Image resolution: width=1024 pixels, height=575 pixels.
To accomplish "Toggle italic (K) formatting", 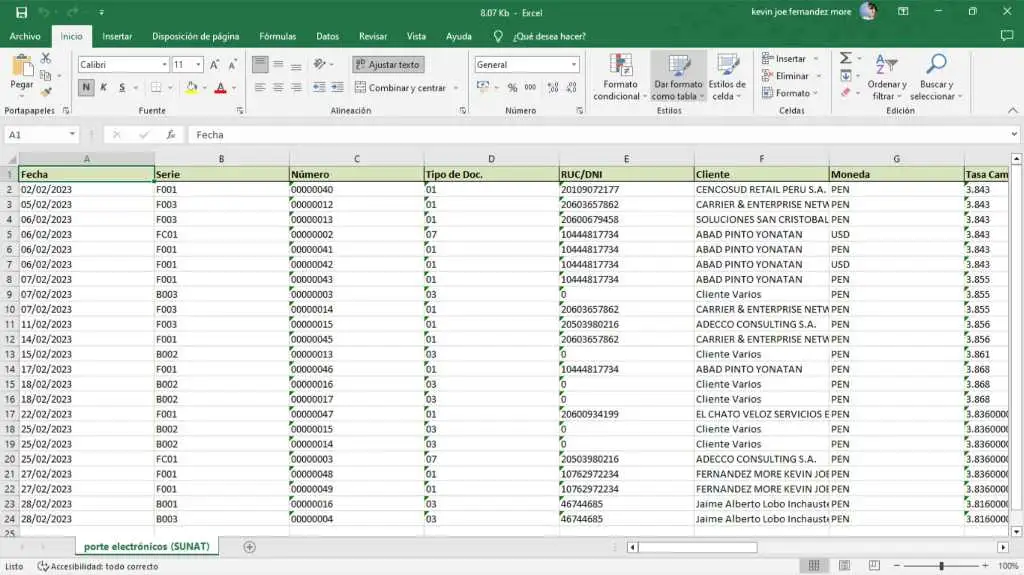I will (103, 88).
